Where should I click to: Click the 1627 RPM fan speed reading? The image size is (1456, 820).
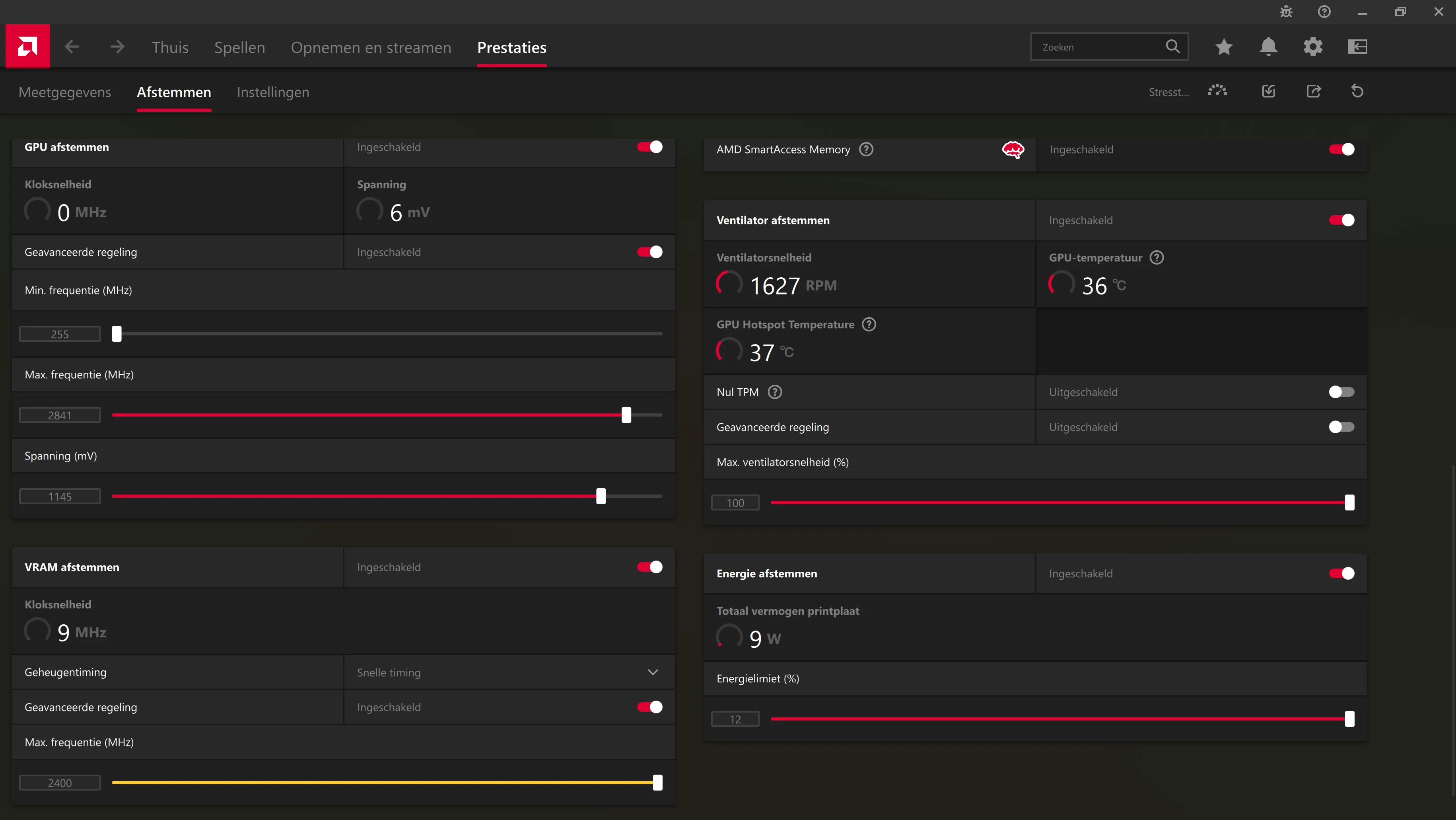click(x=793, y=286)
